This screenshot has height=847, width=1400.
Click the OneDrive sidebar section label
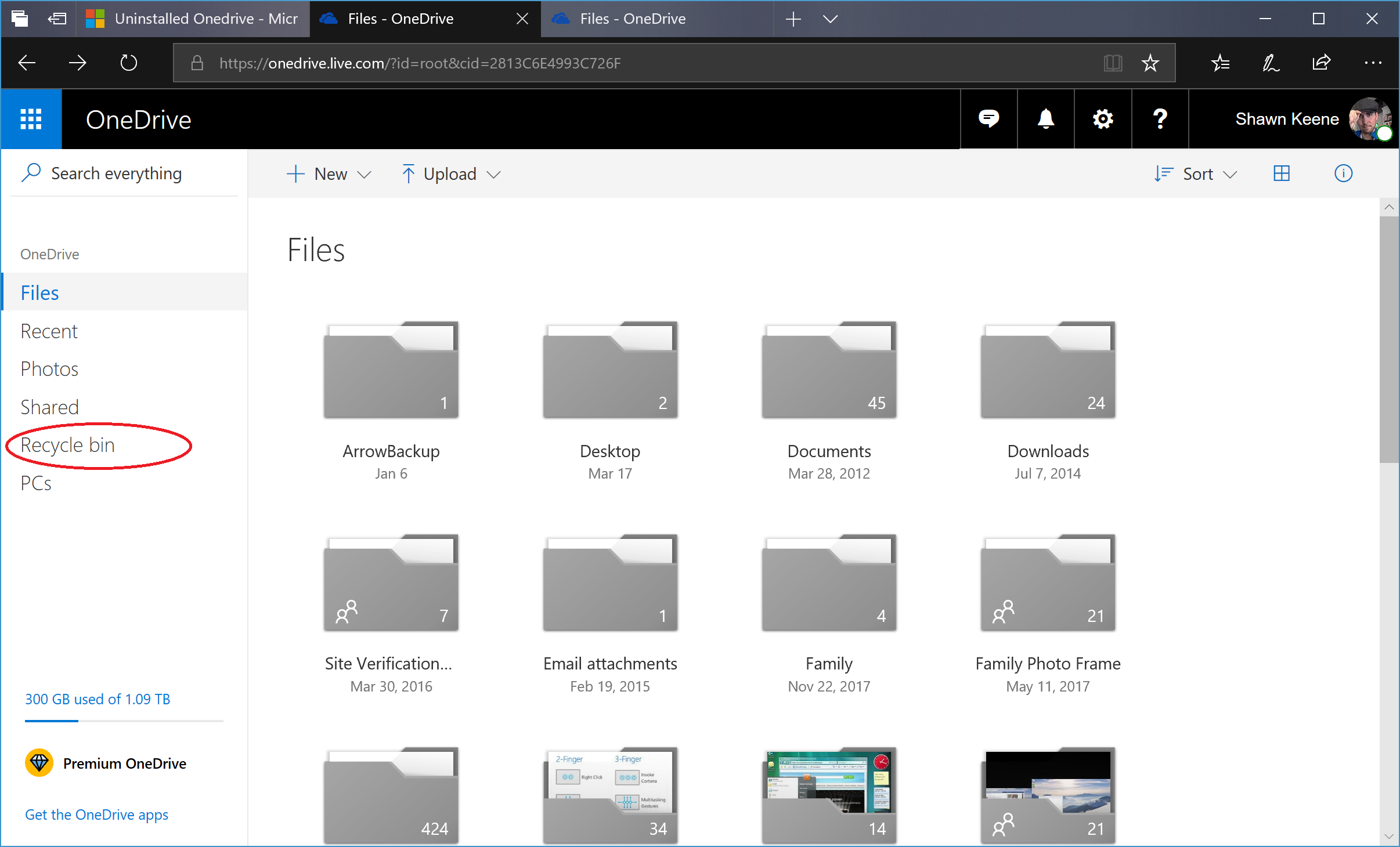coord(49,254)
